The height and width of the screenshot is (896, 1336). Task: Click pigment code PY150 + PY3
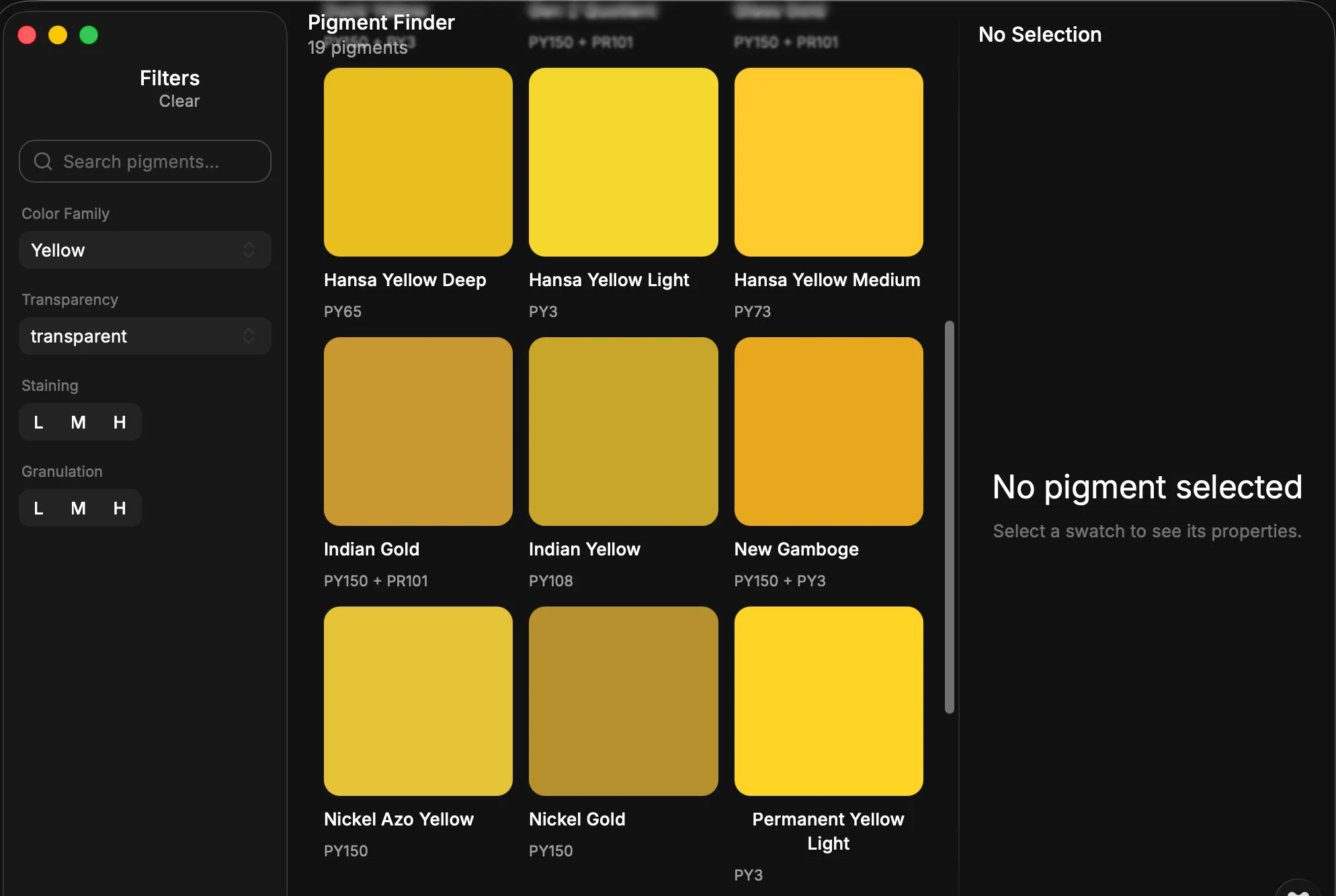coord(780,581)
